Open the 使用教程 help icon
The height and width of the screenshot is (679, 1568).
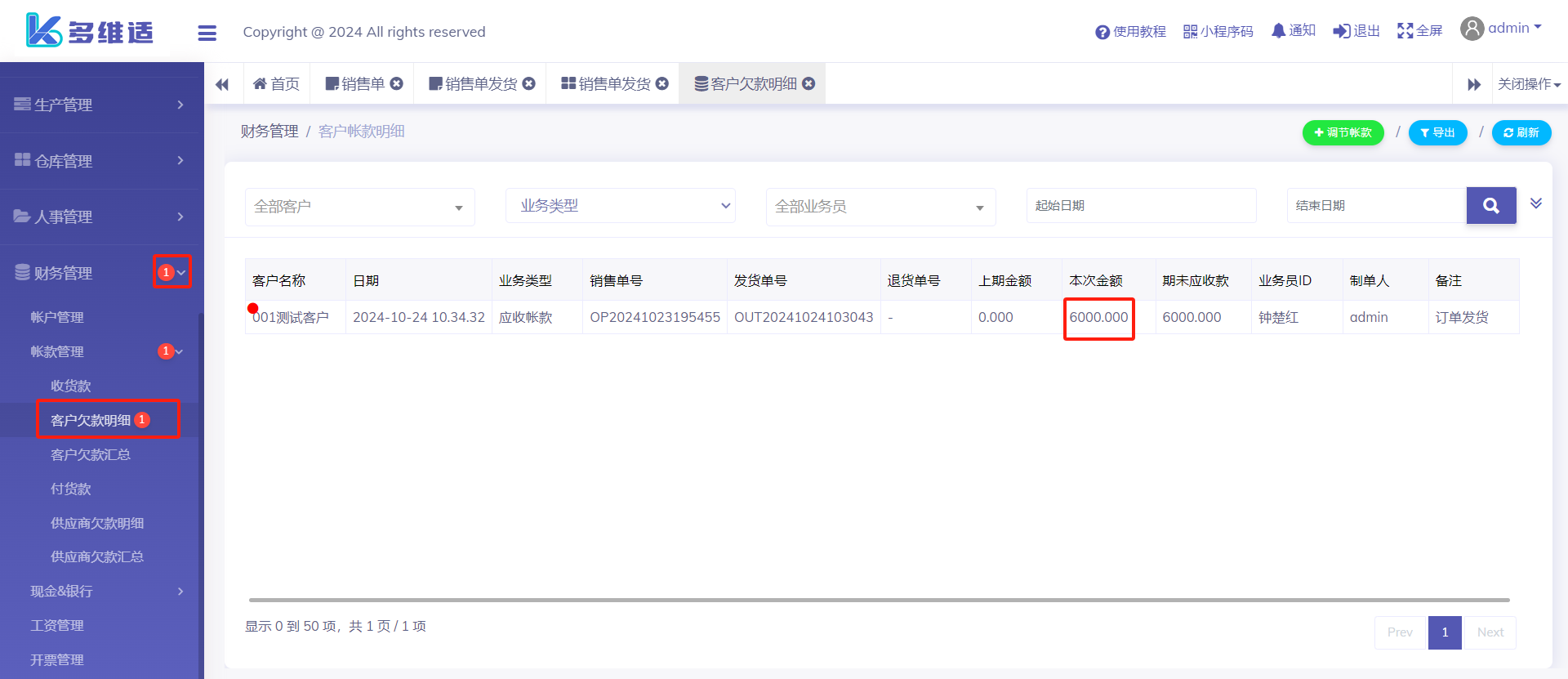coord(1102,32)
